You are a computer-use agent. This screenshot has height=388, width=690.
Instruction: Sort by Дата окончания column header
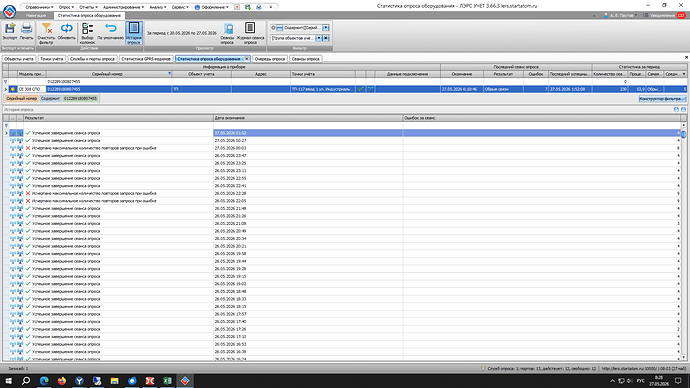(x=308, y=118)
